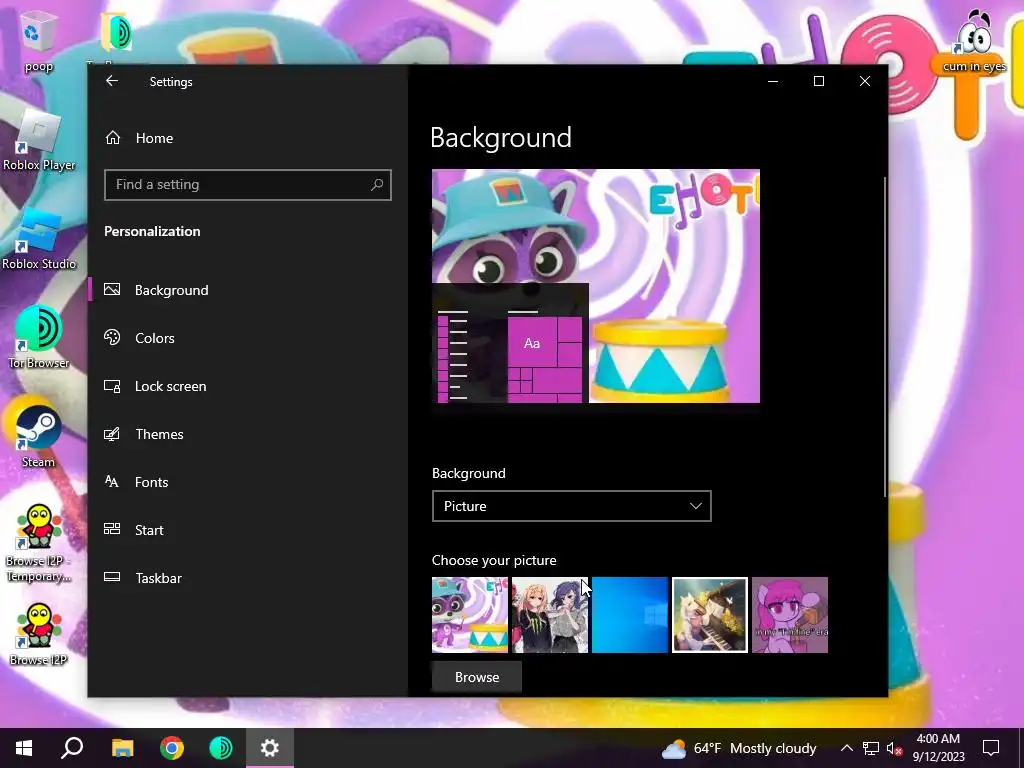Screen dimensions: 1024x768
Task: Open Tor Browser from the taskbar
Action: coord(221,748)
